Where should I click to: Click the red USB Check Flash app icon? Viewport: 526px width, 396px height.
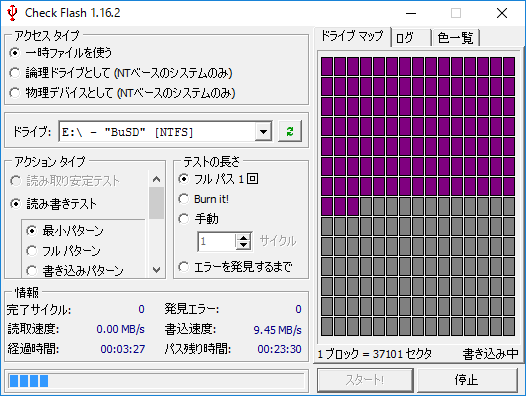tap(12, 13)
